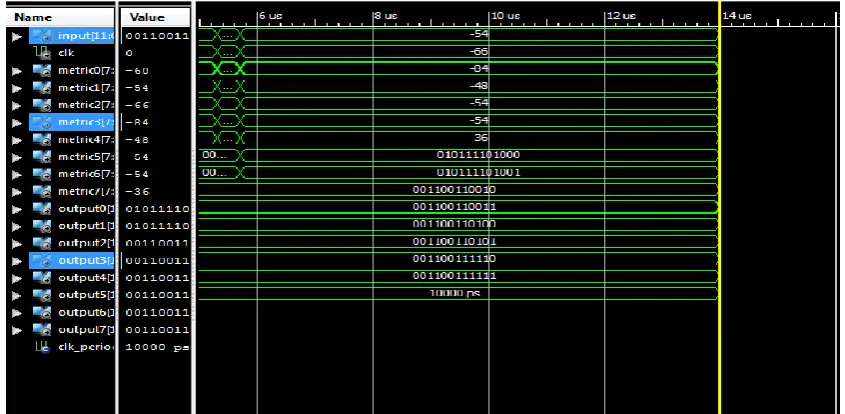Screen dimensions: 845x414
Task: Click waveform value 36
Action: tap(481, 137)
